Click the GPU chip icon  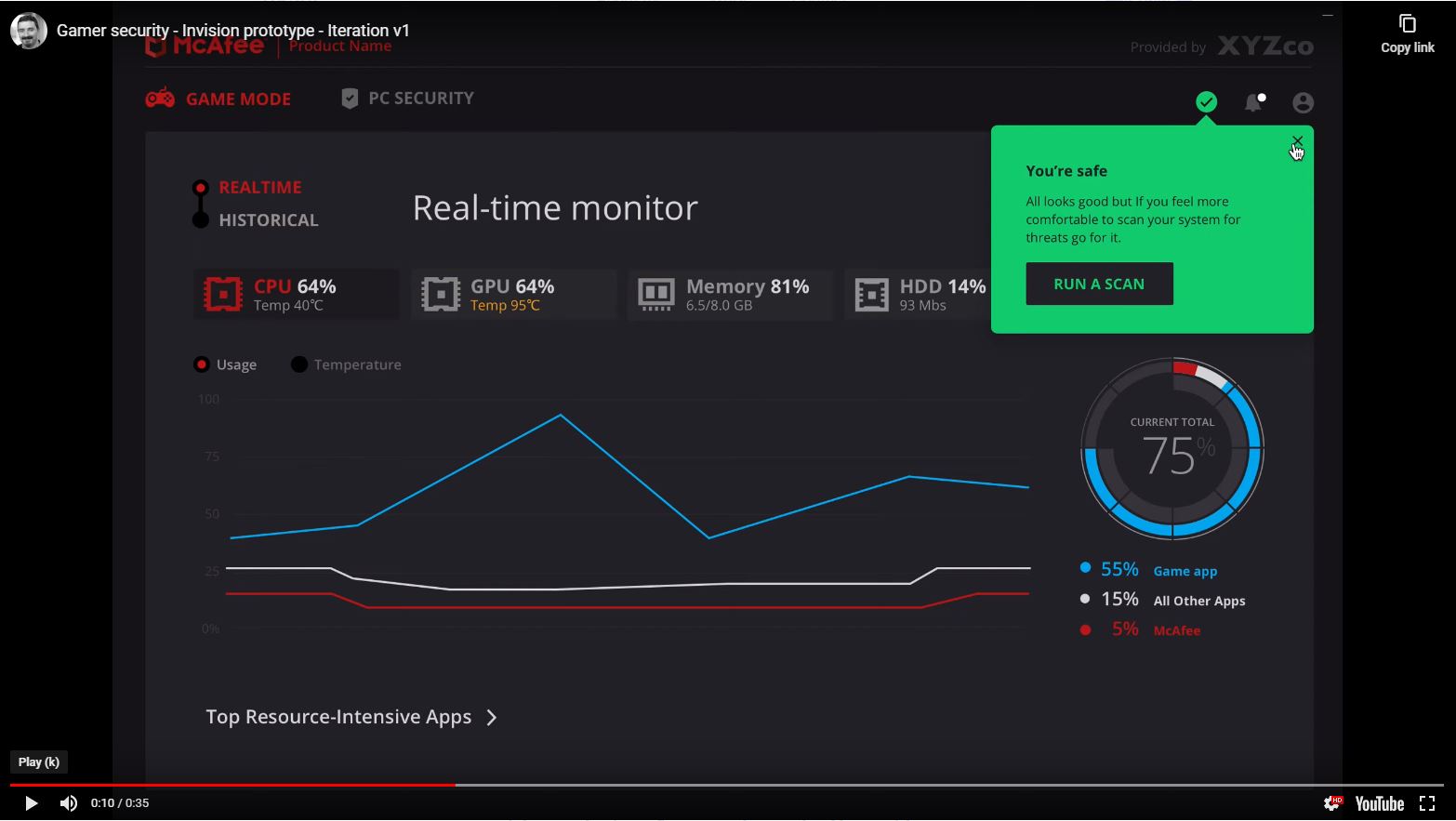coord(441,294)
